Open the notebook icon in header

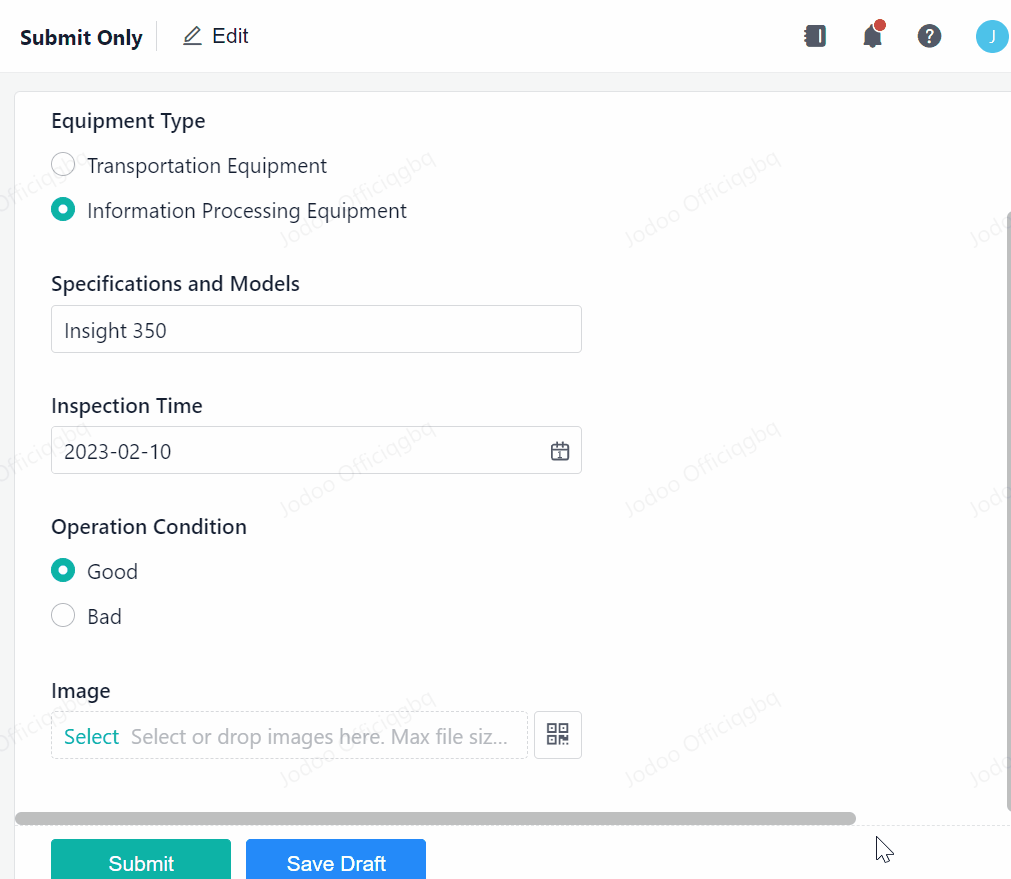815,37
